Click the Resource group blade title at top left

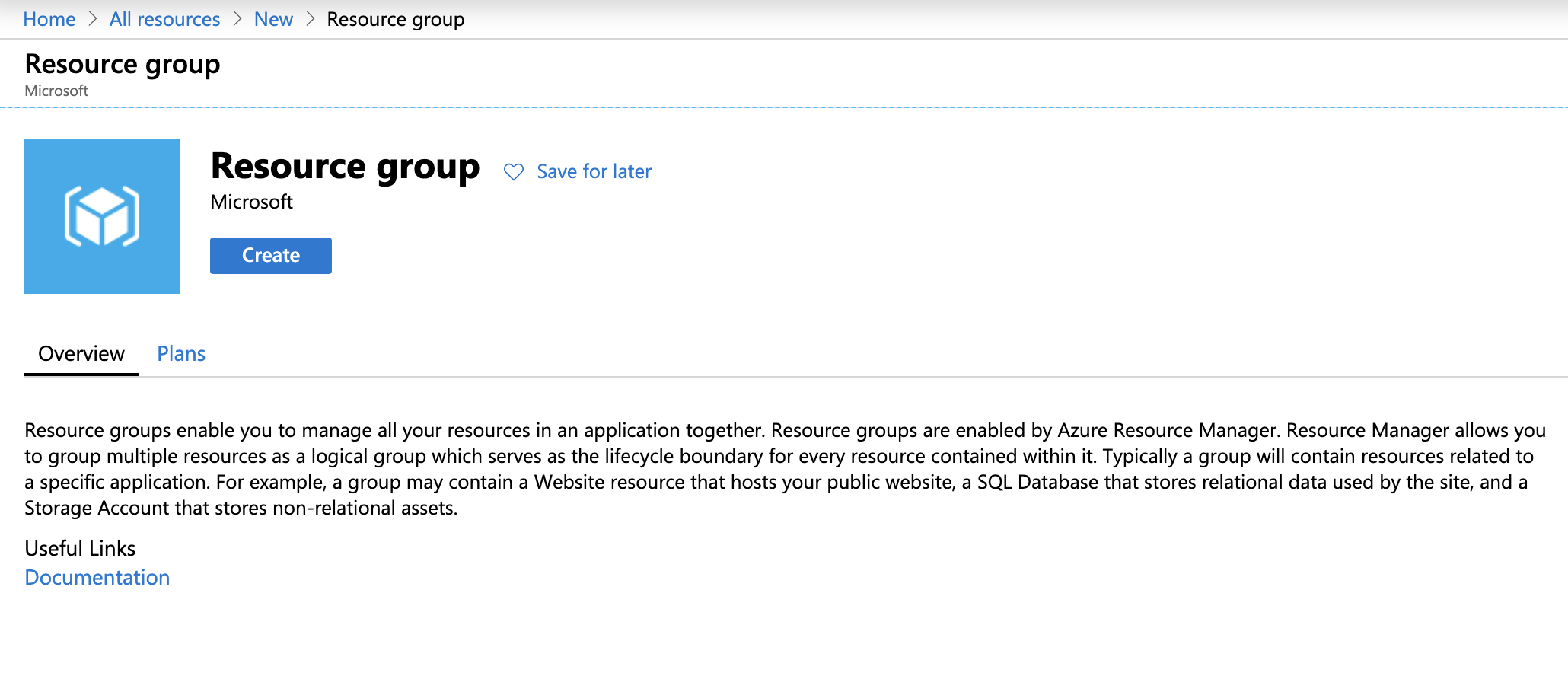pos(123,65)
